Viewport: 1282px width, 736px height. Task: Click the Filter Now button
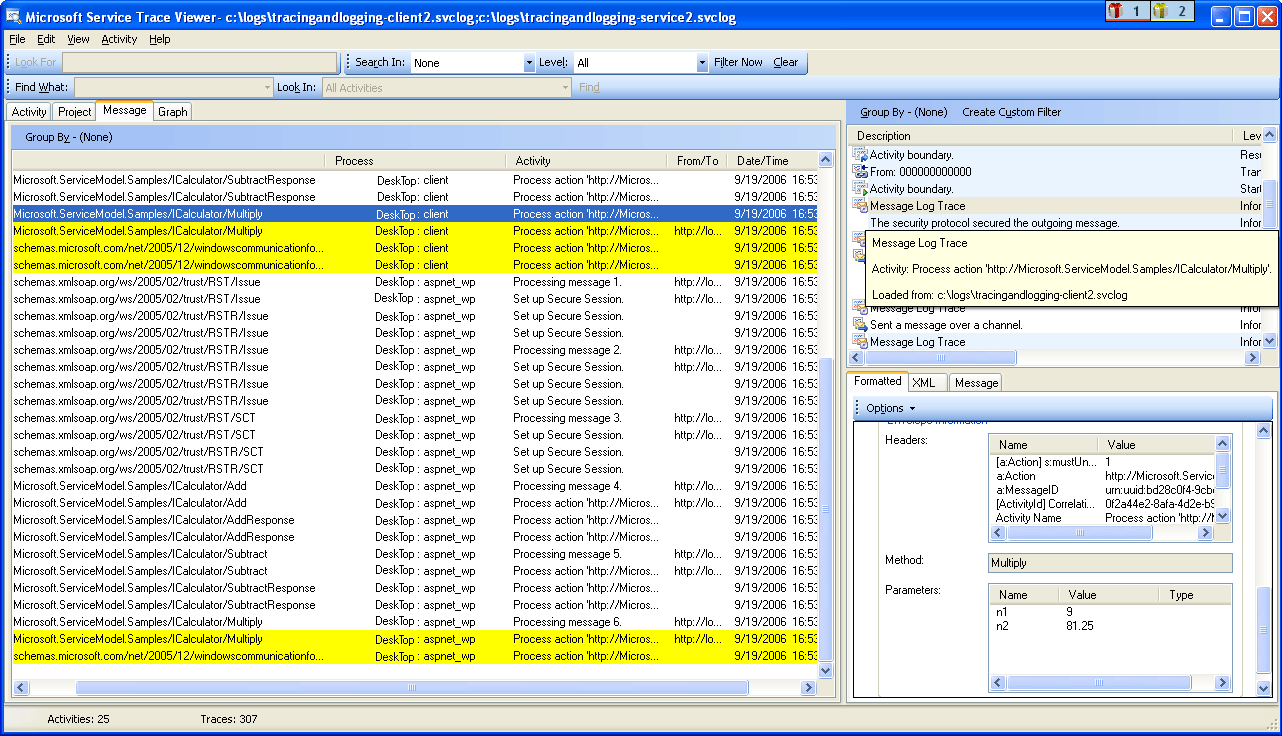click(739, 62)
